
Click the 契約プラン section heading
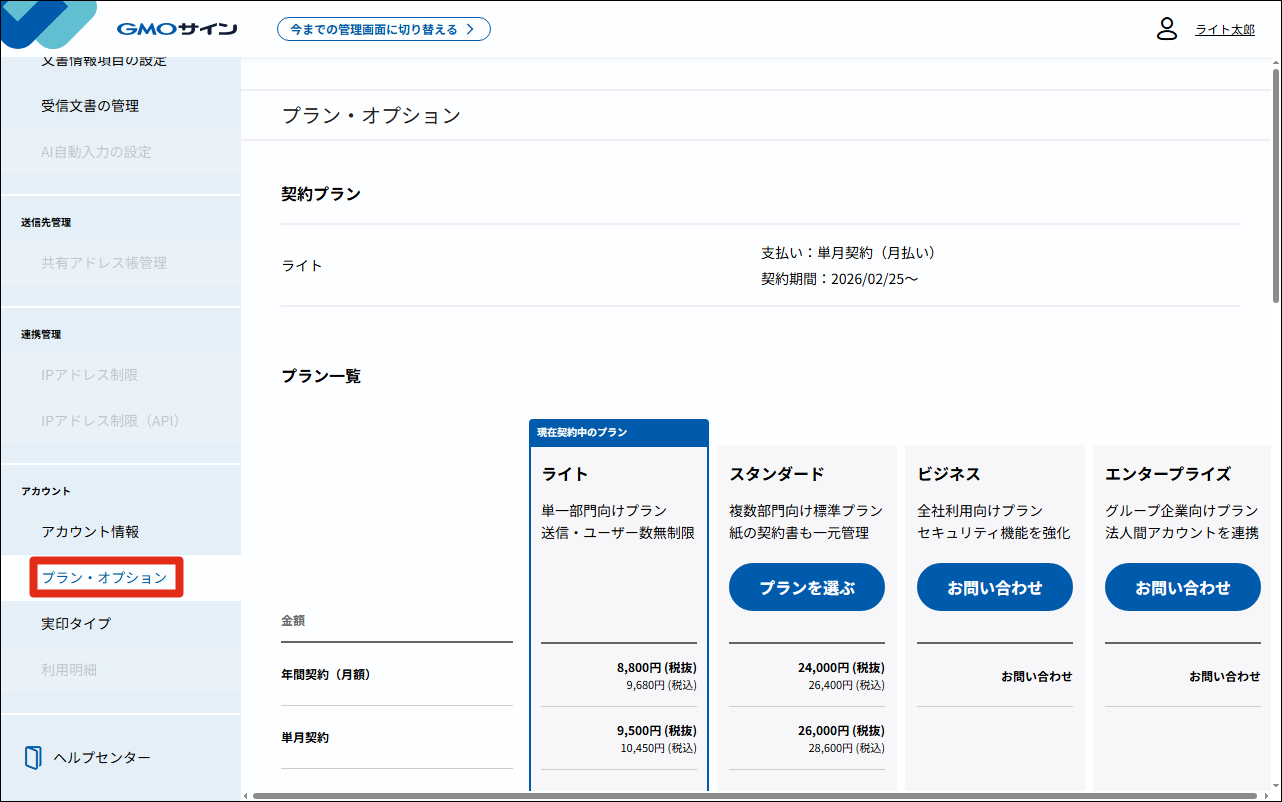click(x=321, y=194)
